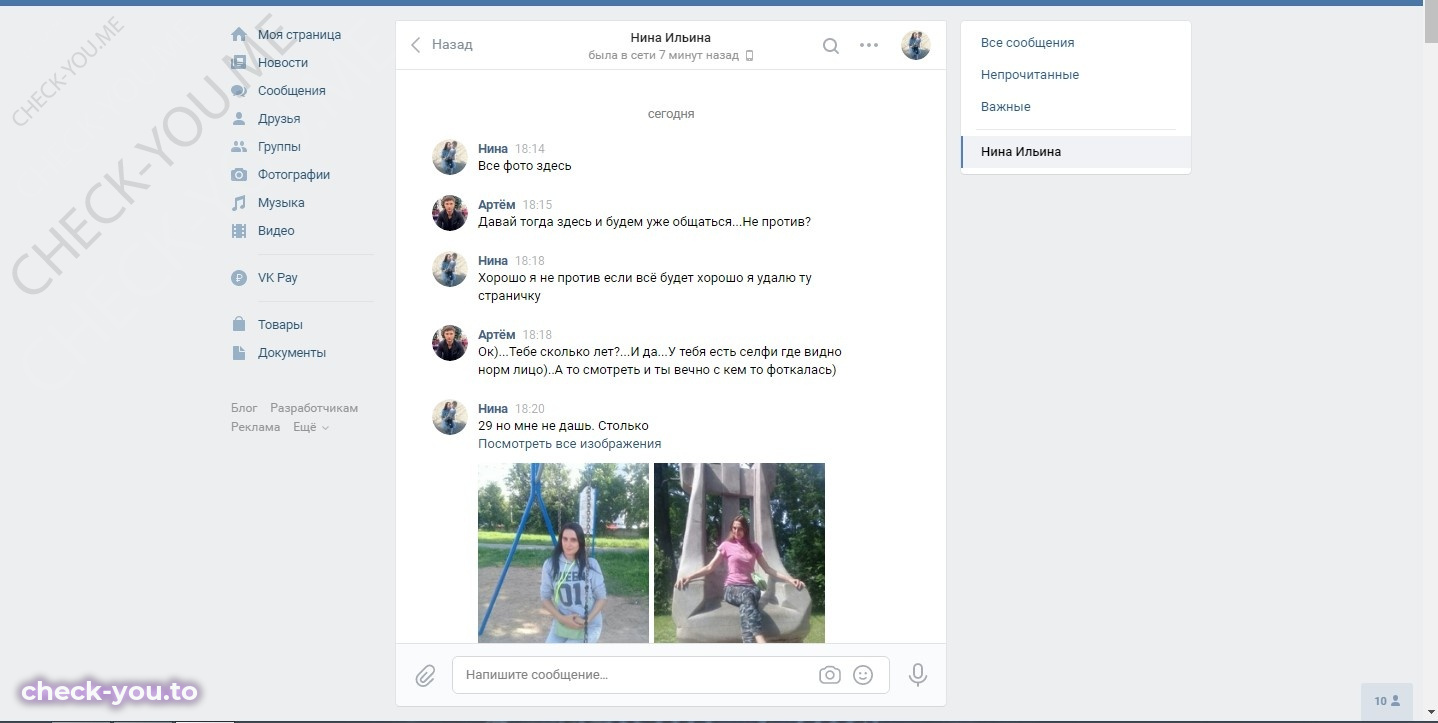The image size is (1438, 723).
Task: Open Товары in sidebar
Action: 280,325
